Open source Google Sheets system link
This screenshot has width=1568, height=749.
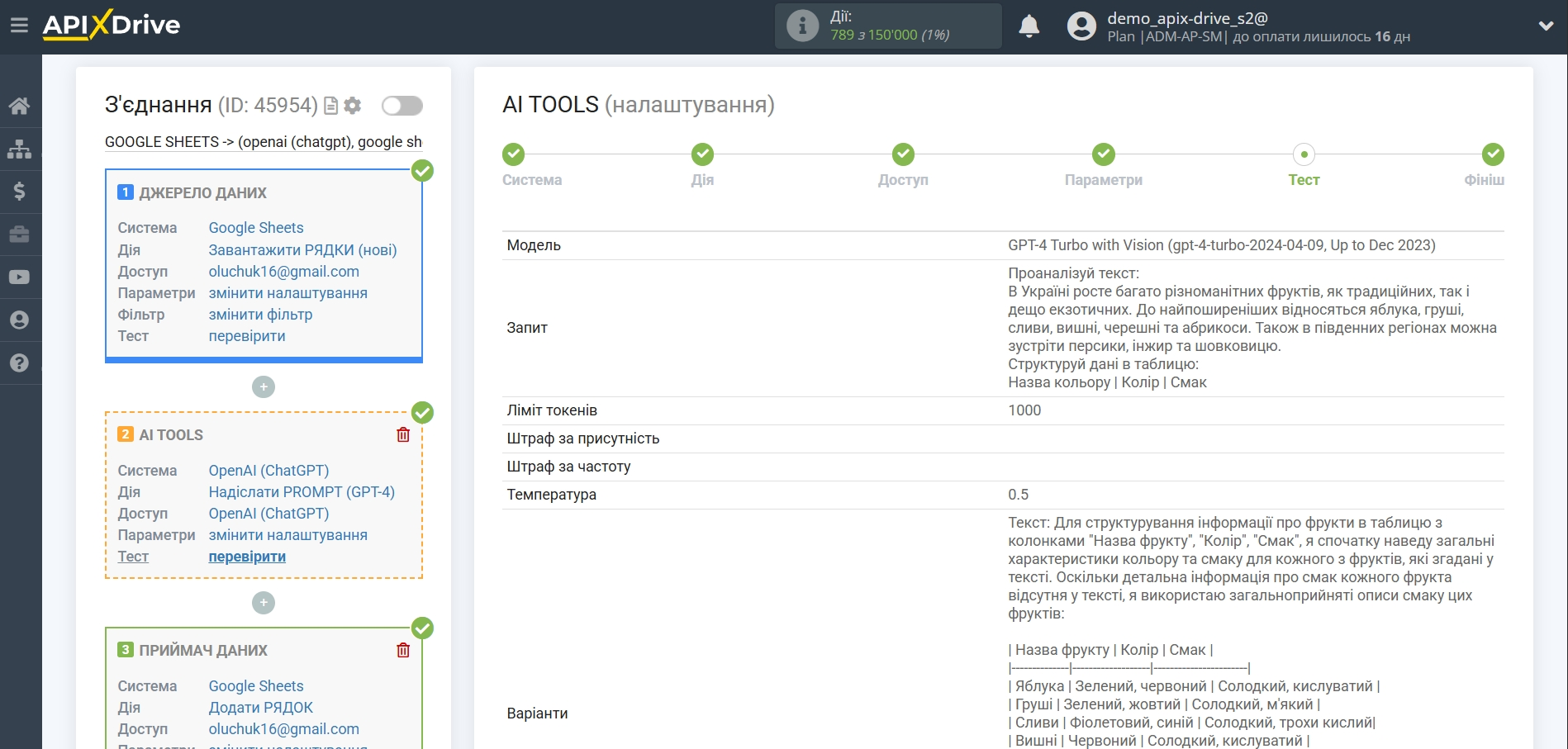(256, 228)
